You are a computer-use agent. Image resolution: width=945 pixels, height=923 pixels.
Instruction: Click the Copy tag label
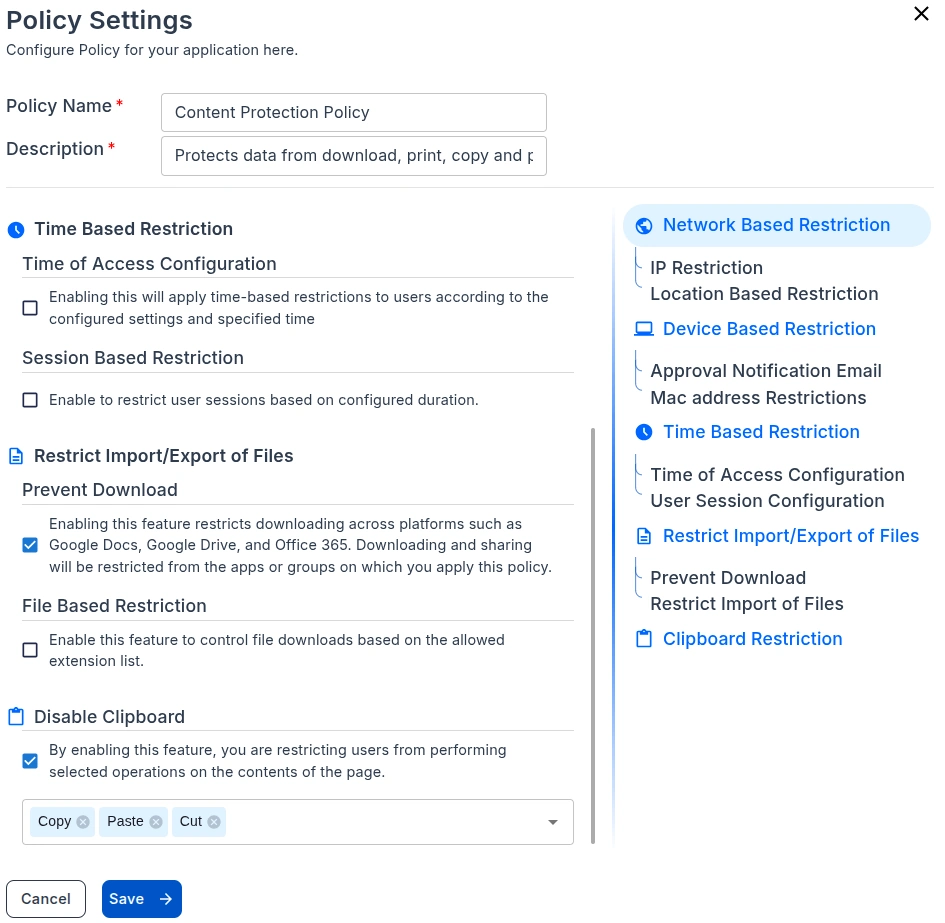point(54,822)
